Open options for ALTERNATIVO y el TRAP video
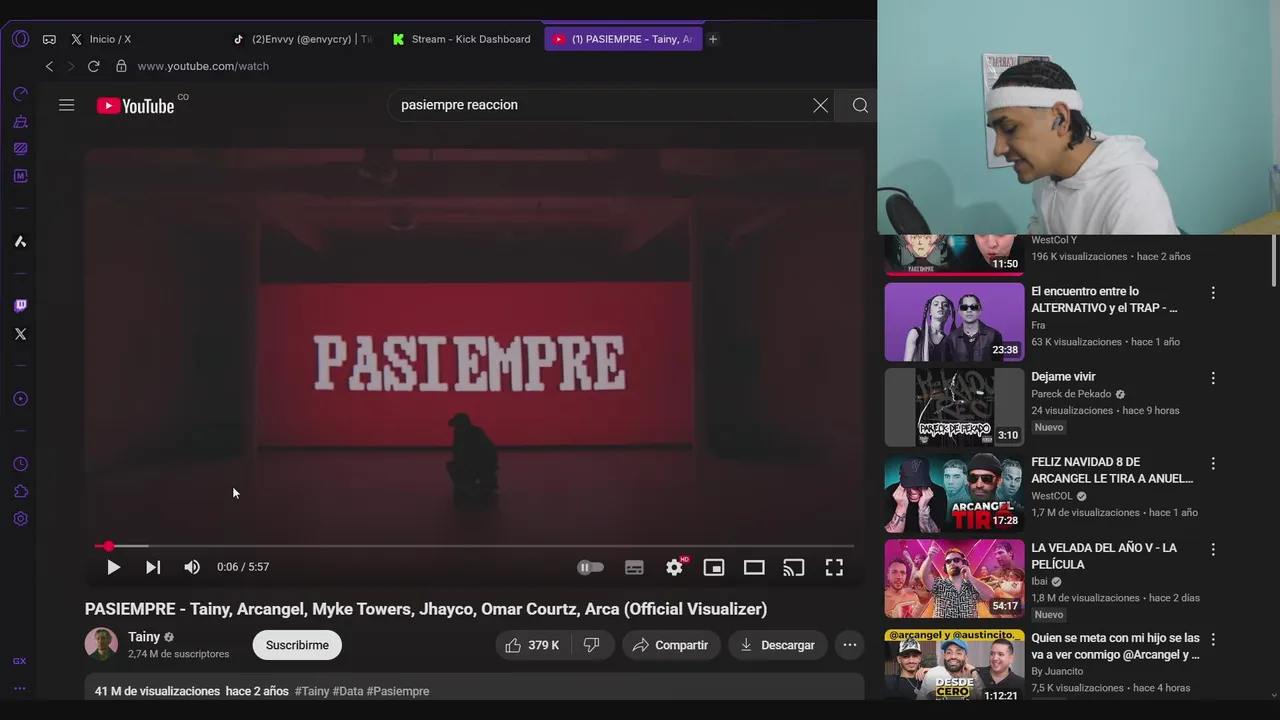The image size is (1280, 720). 1213,293
